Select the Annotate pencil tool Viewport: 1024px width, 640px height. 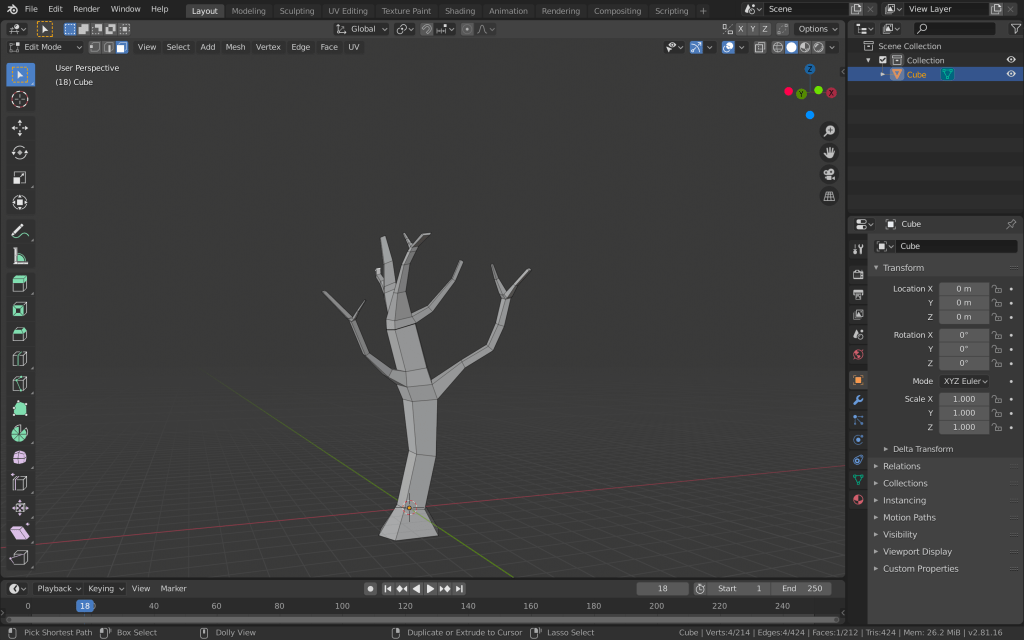click(x=20, y=231)
